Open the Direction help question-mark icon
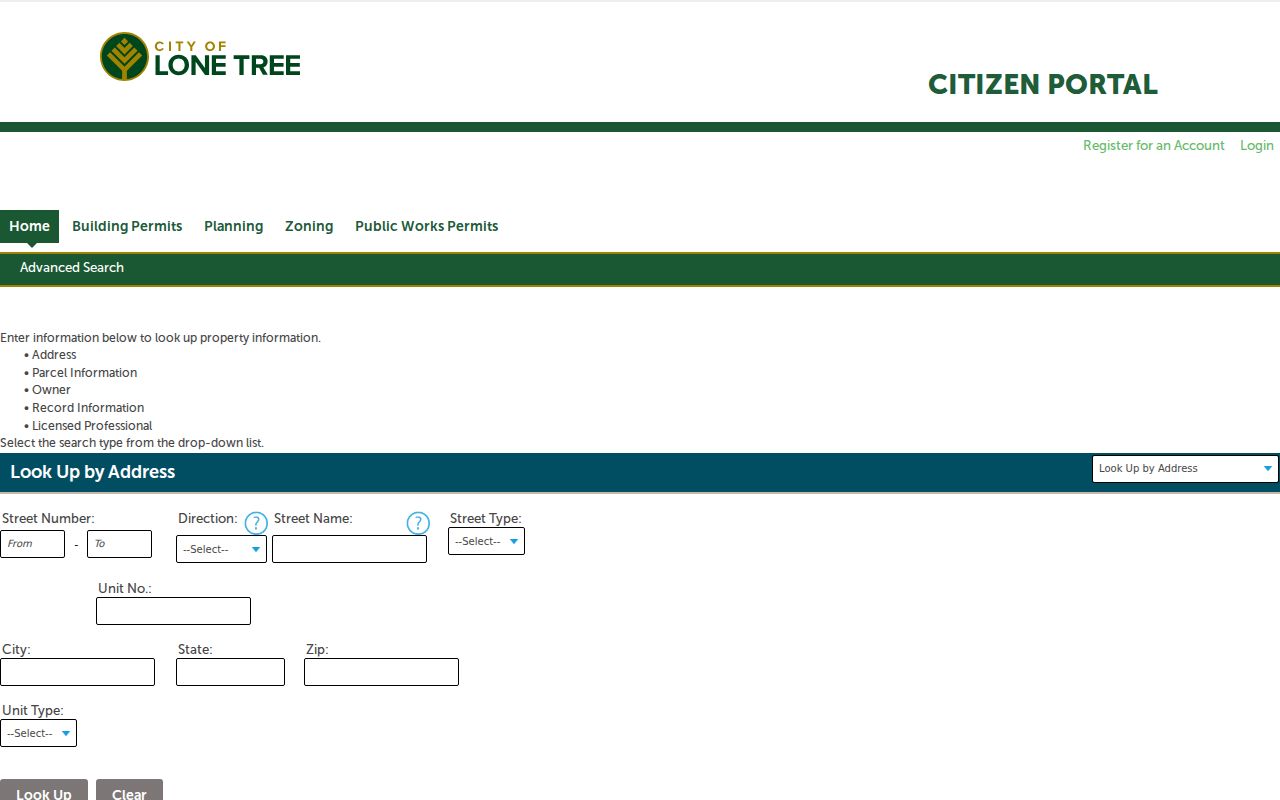Viewport: 1280px width, 800px height. coord(256,523)
